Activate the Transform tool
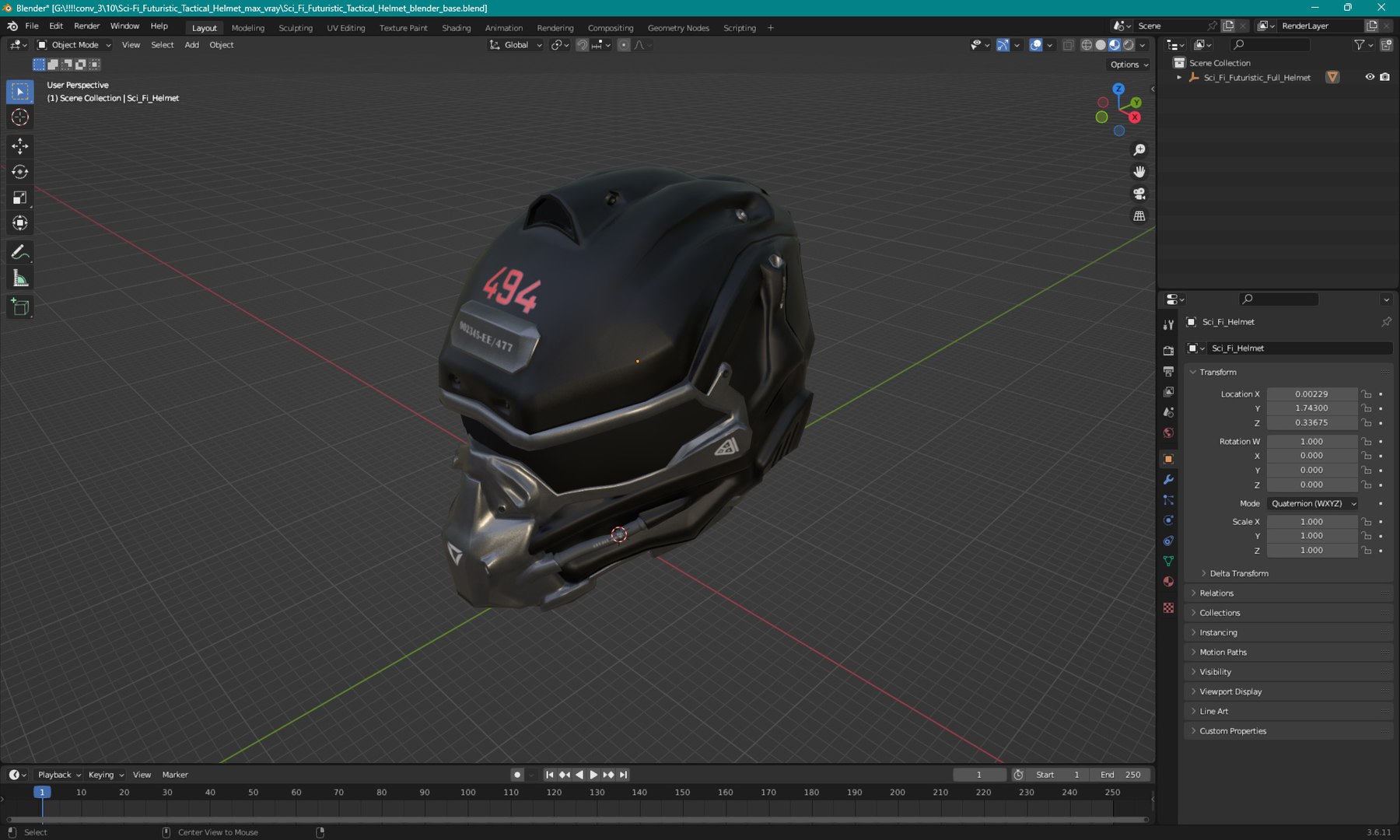This screenshot has width=1400, height=840. coord(20,223)
